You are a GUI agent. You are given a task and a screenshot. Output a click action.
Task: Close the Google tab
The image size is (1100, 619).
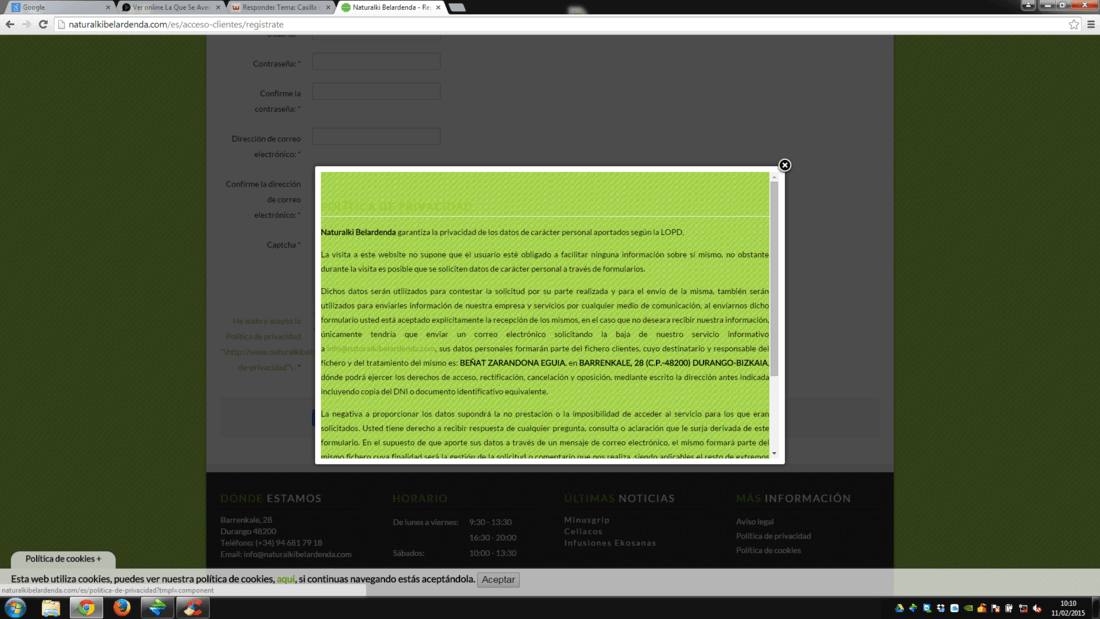(x=108, y=7)
